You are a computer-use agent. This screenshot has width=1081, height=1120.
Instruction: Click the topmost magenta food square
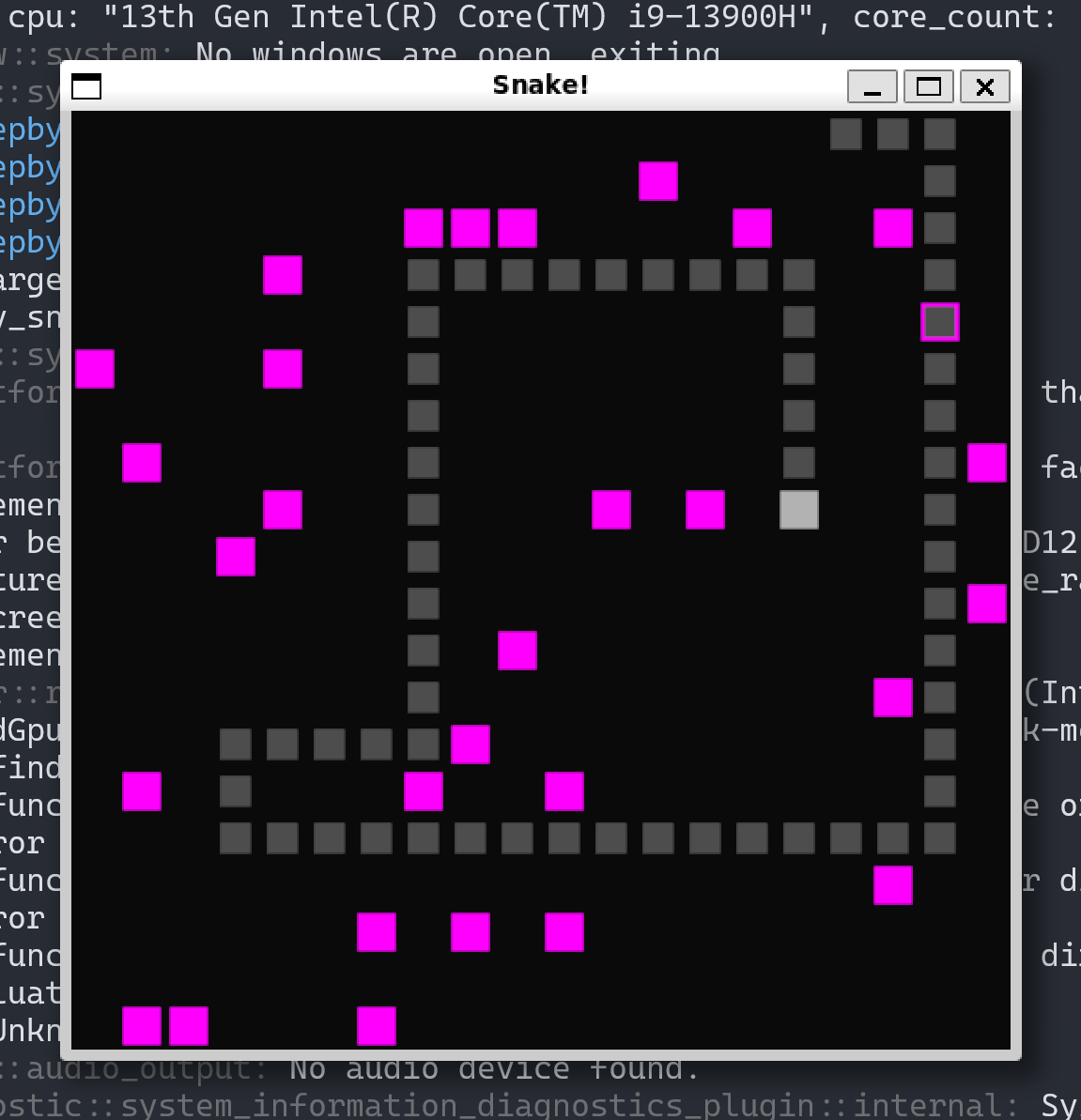pos(658,181)
